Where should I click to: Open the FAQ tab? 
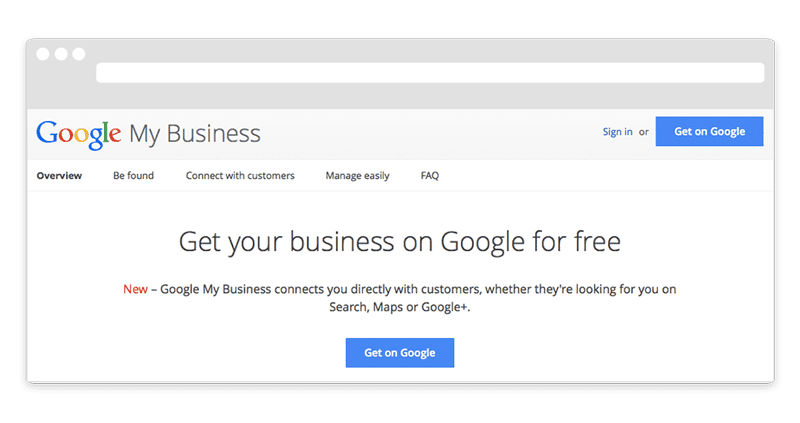coord(430,176)
